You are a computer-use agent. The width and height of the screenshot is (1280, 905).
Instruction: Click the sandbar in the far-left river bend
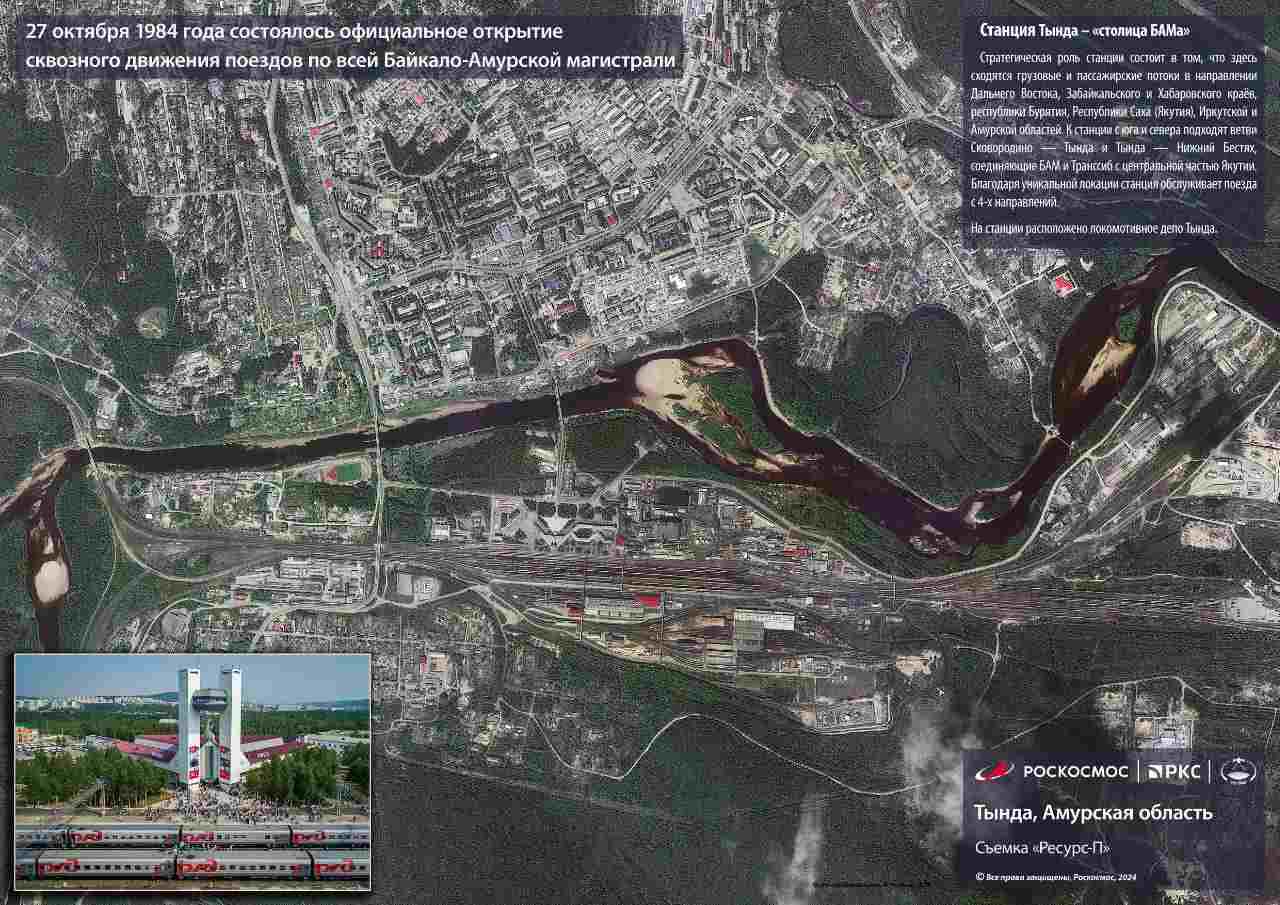[x=46, y=580]
